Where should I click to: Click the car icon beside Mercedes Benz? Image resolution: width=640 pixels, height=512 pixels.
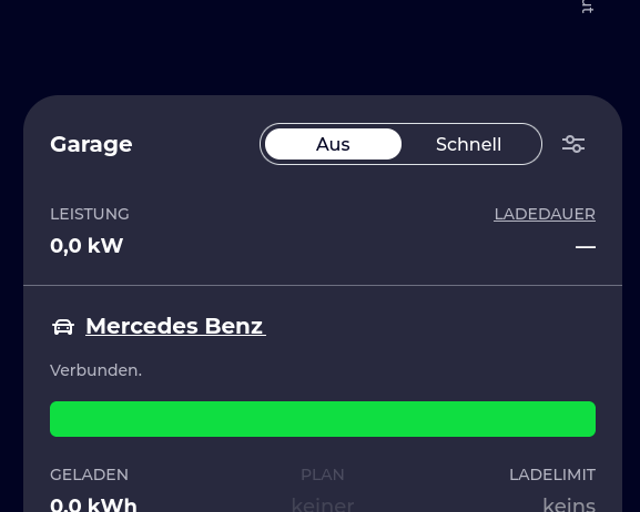(x=63, y=327)
